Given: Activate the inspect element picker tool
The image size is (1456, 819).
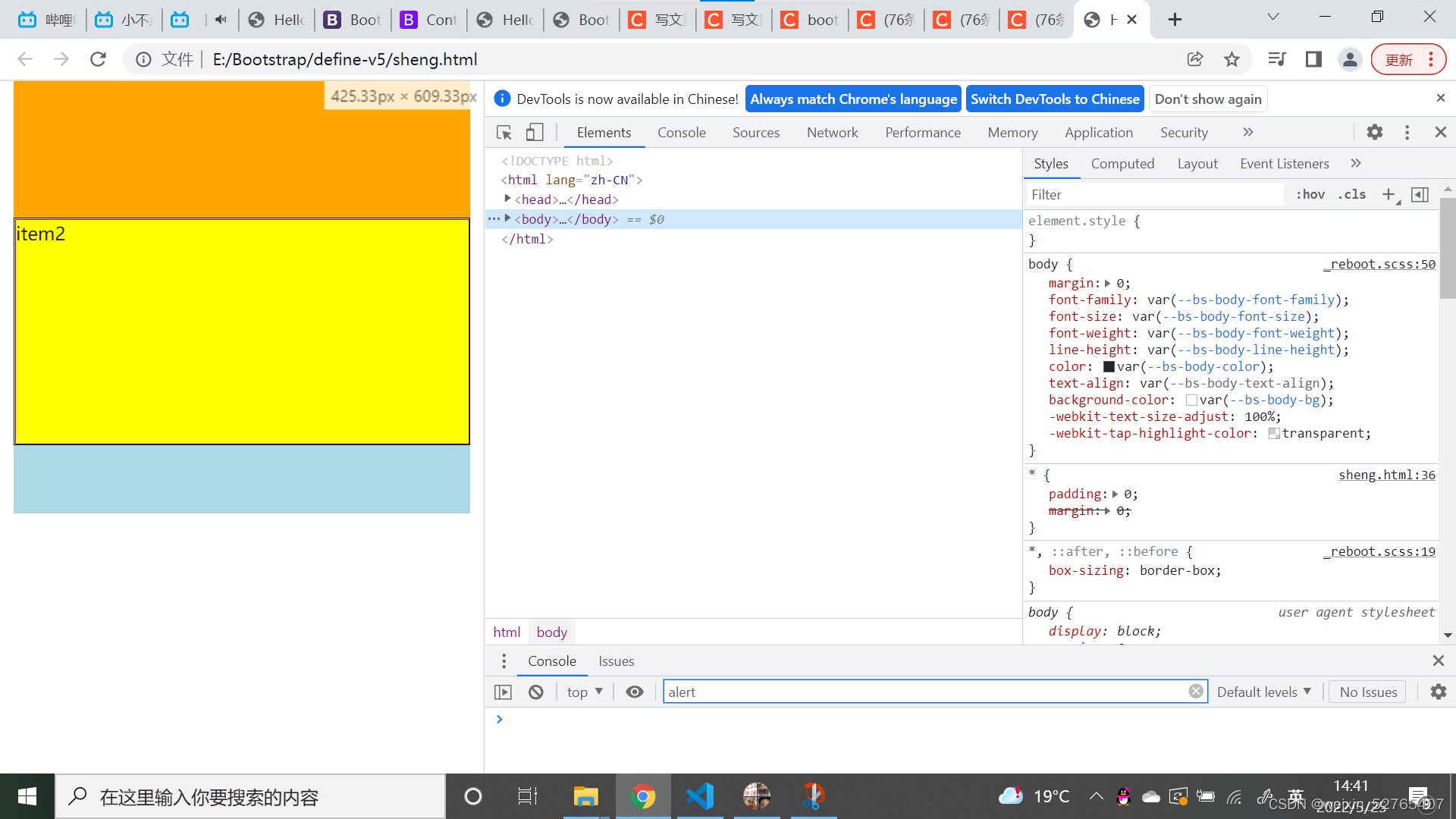Looking at the screenshot, I should tap(504, 133).
